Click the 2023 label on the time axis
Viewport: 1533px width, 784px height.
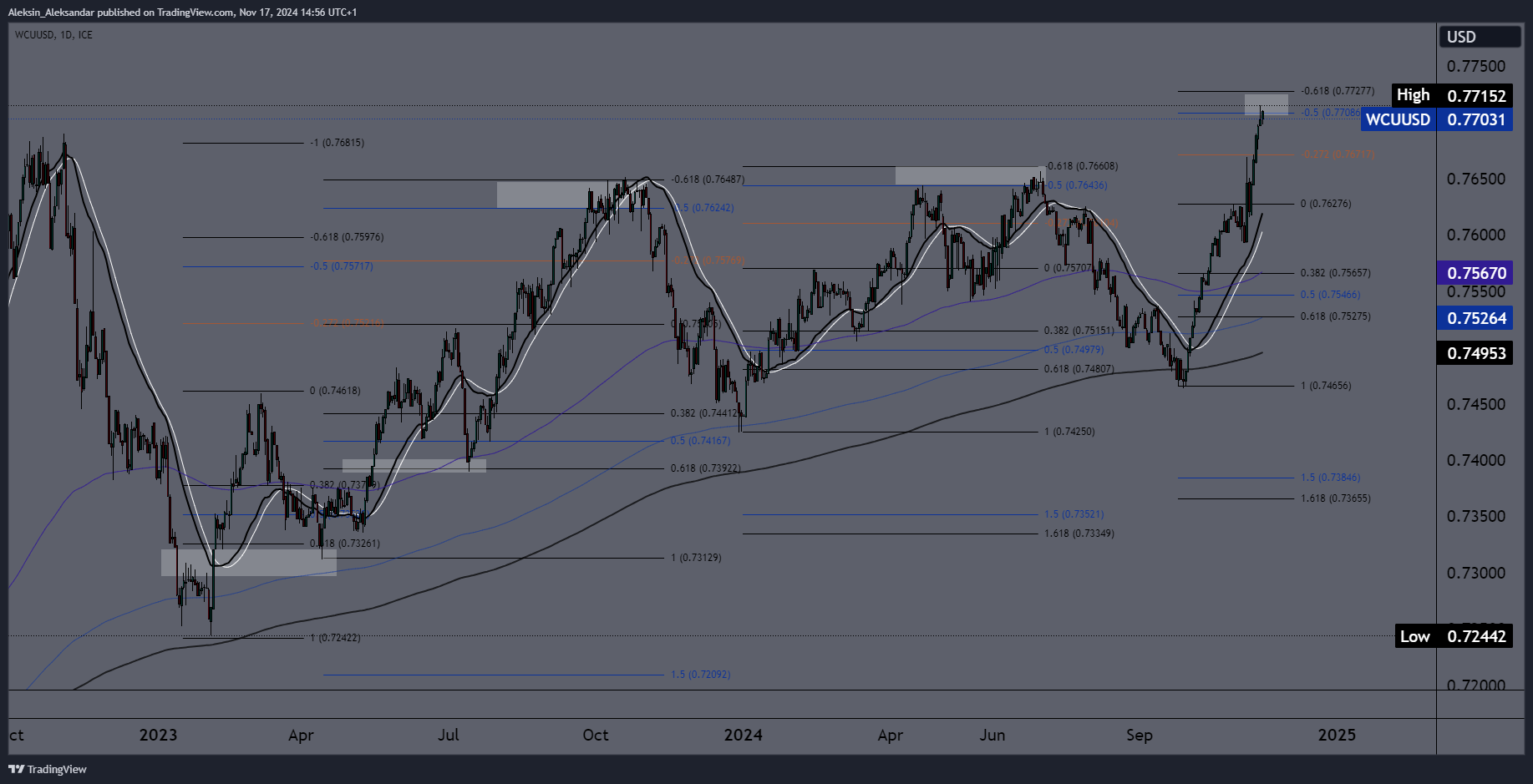point(158,735)
